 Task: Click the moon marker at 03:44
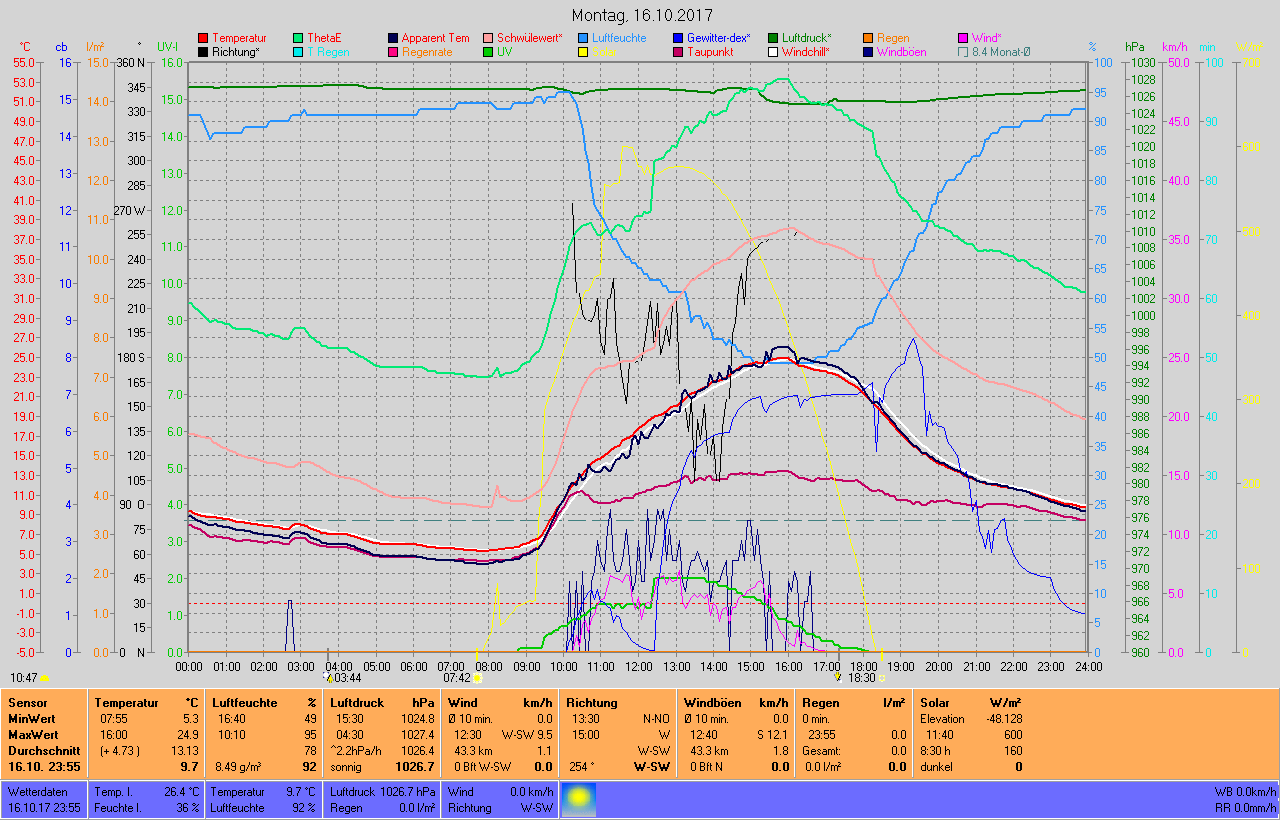326,678
